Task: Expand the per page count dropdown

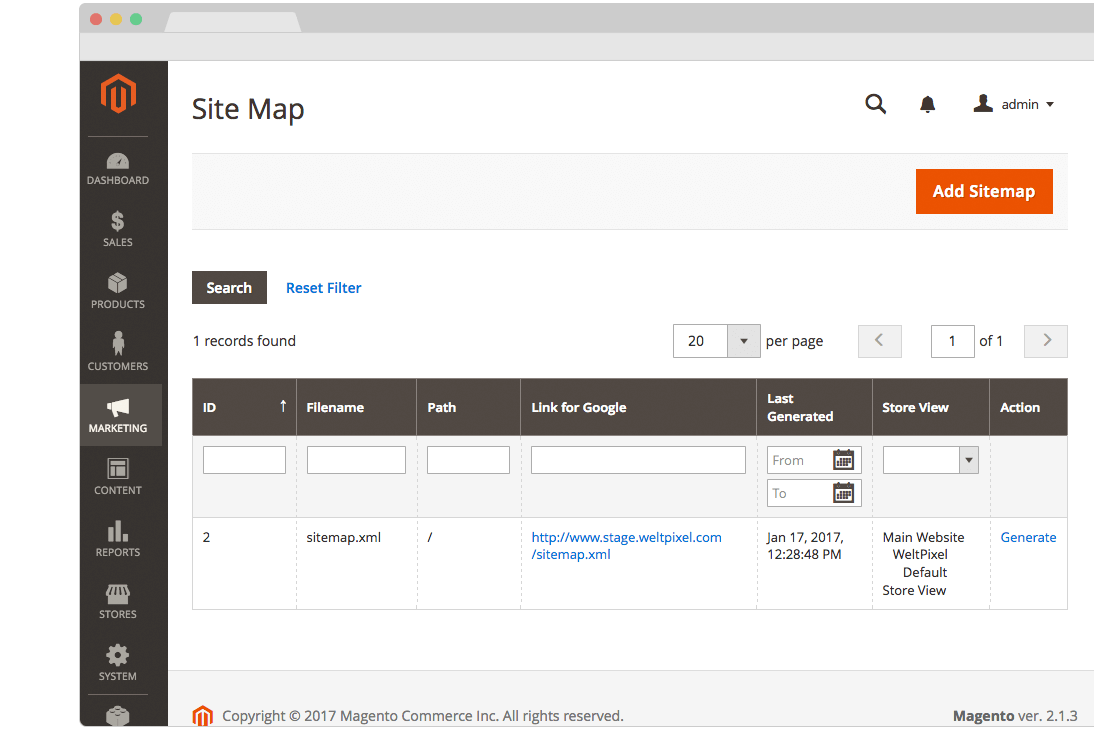Action: point(743,341)
